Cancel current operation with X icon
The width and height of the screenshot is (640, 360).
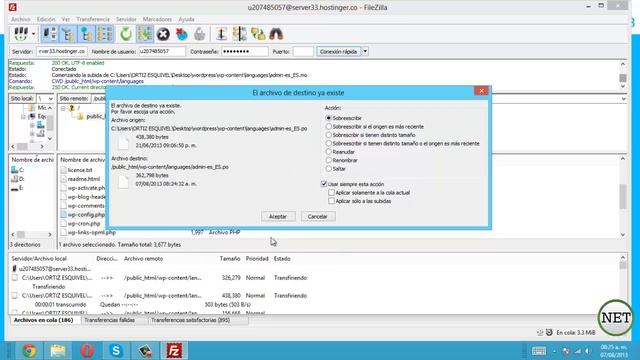pos(163,34)
